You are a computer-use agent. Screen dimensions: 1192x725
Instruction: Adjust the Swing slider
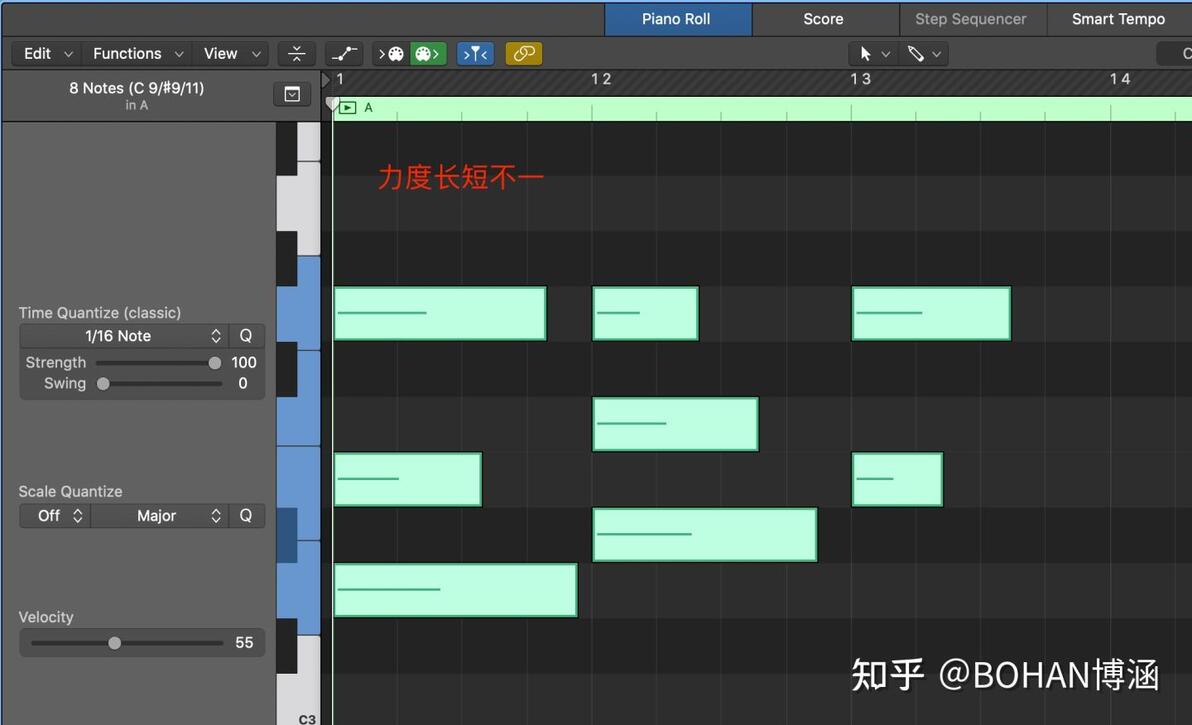(158, 384)
